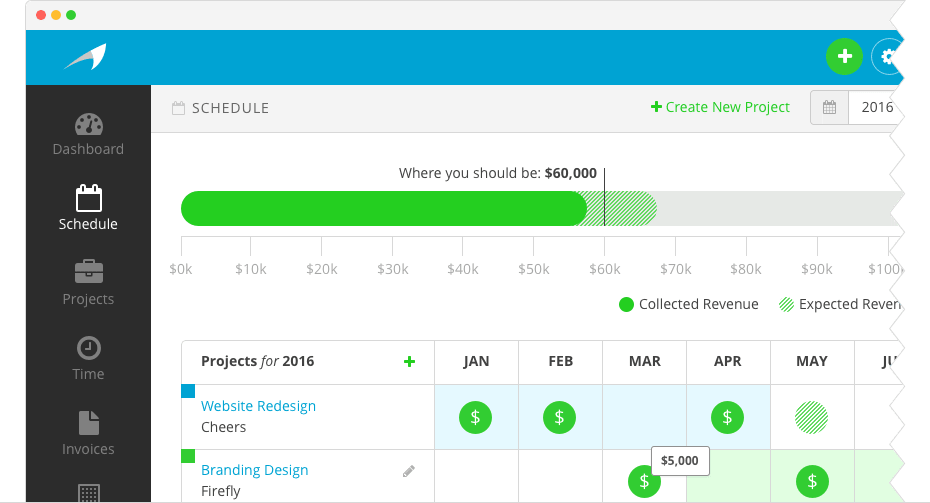
Task: Click the grid icon below Invoices
Action: coord(89,494)
